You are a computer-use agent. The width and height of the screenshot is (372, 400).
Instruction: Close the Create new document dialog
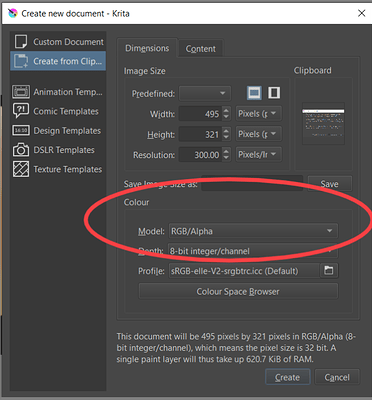(x=361, y=13)
